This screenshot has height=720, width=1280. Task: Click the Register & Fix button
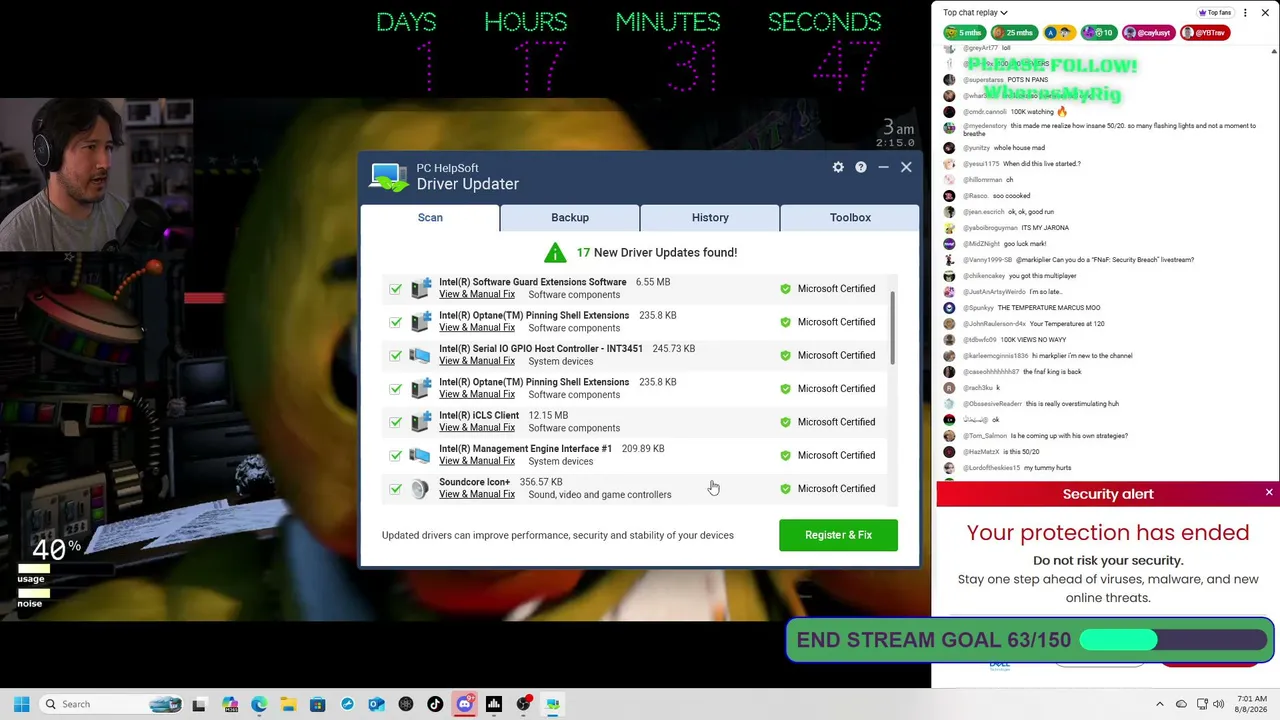click(x=838, y=535)
